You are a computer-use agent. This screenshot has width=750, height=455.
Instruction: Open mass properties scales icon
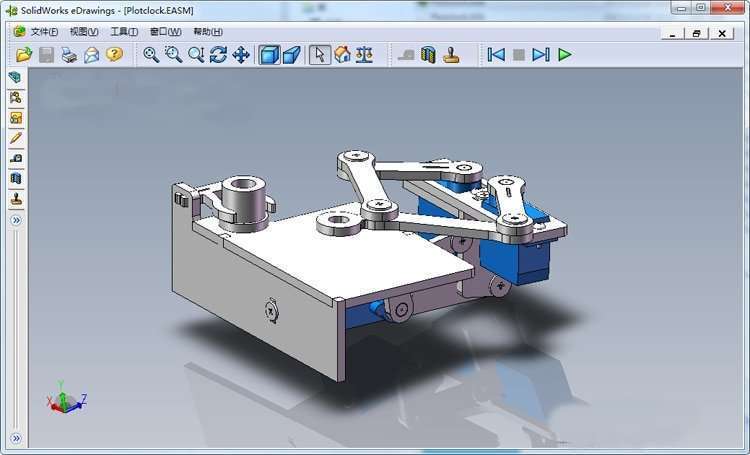(x=364, y=55)
